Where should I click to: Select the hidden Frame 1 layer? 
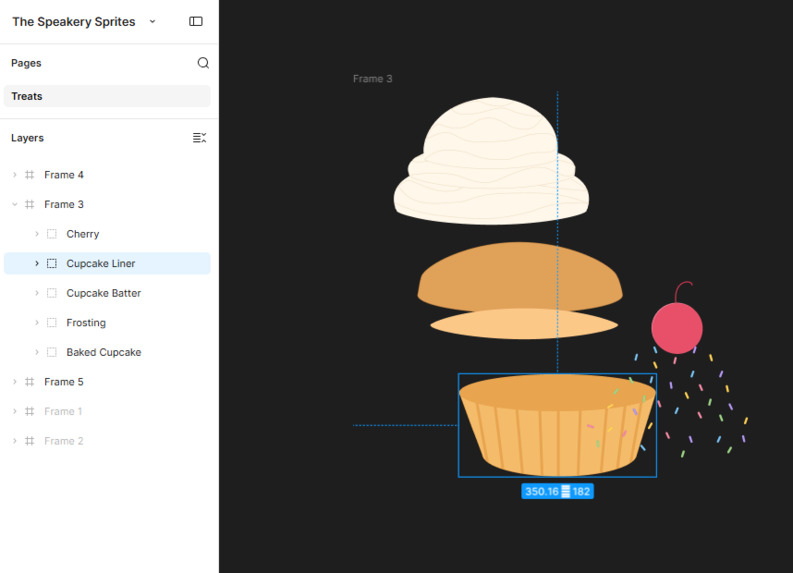(107, 412)
